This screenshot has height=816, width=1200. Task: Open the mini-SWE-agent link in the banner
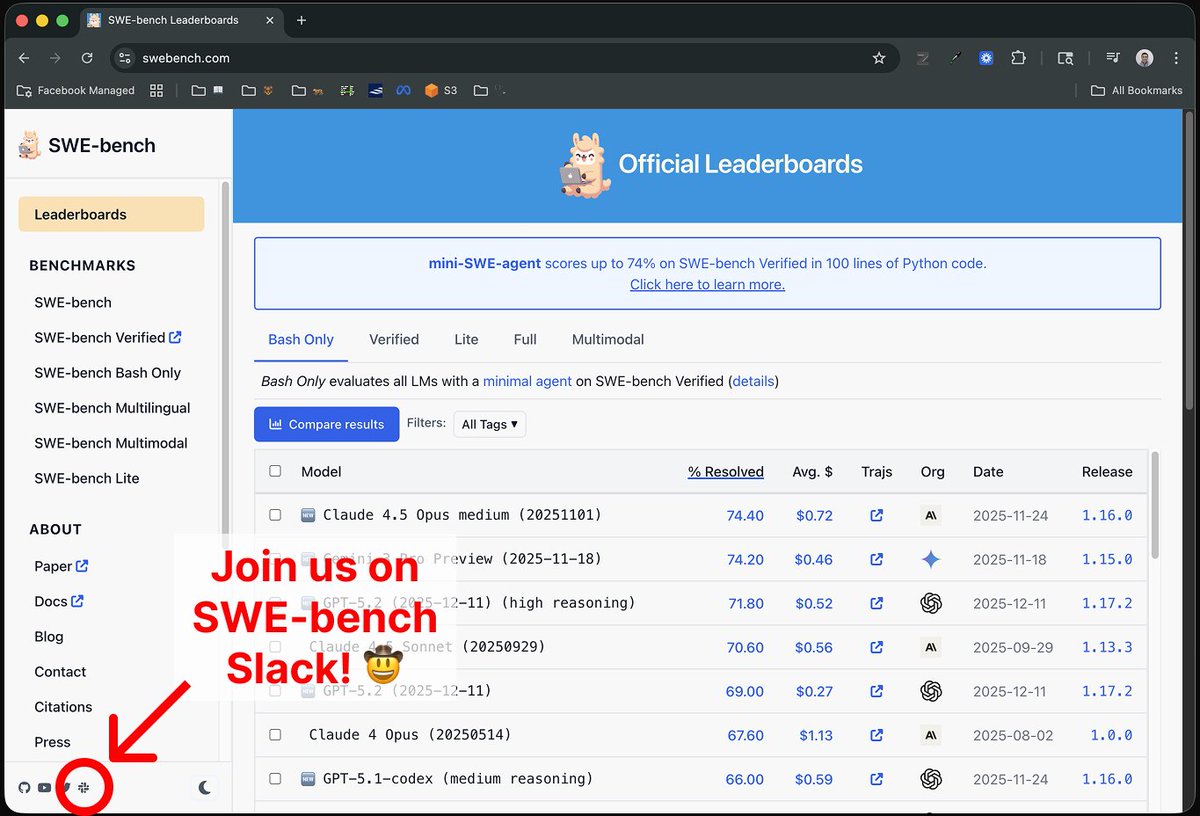tap(485, 263)
